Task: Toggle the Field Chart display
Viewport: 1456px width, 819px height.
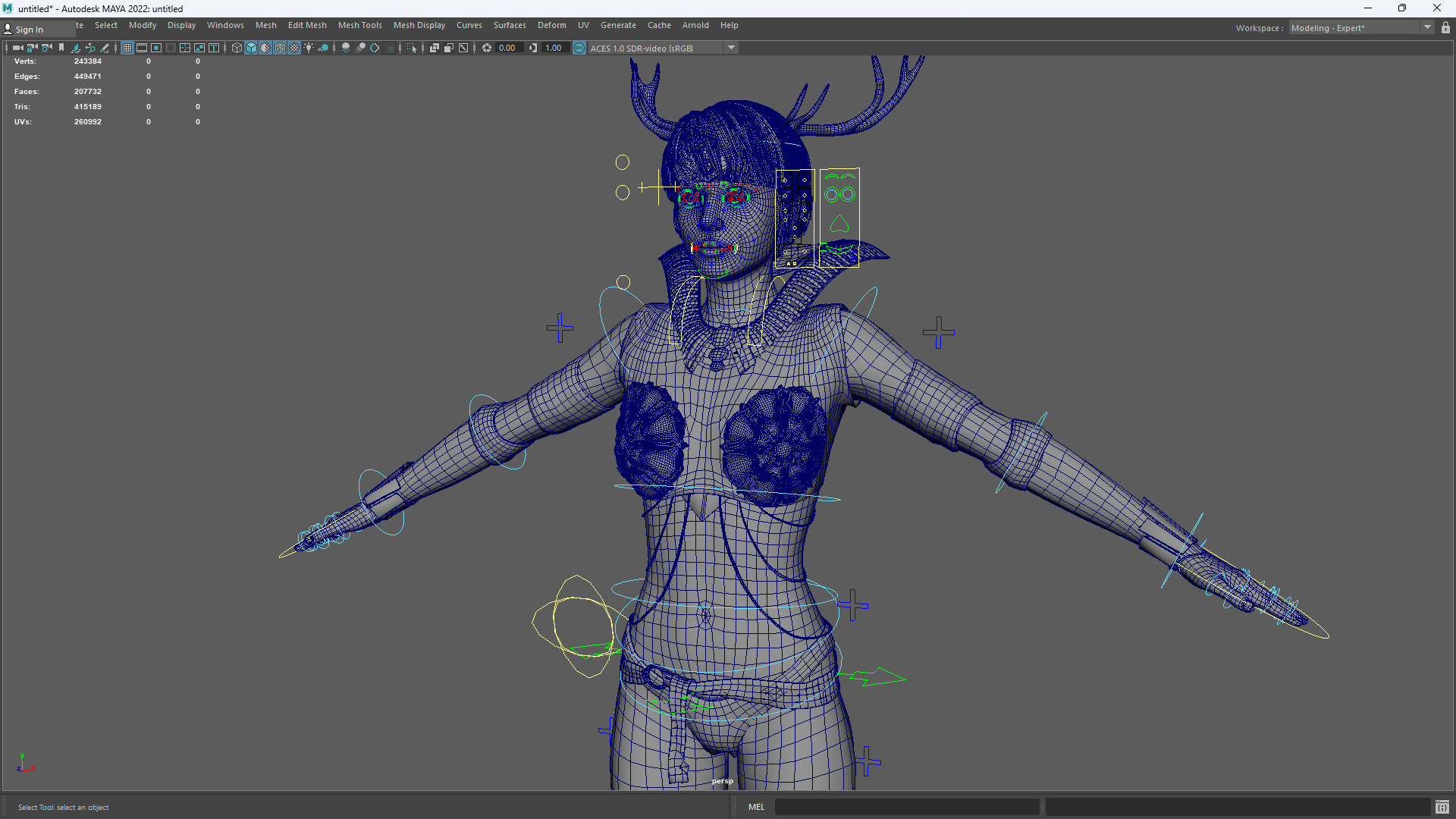Action: (x=185, y=48)
